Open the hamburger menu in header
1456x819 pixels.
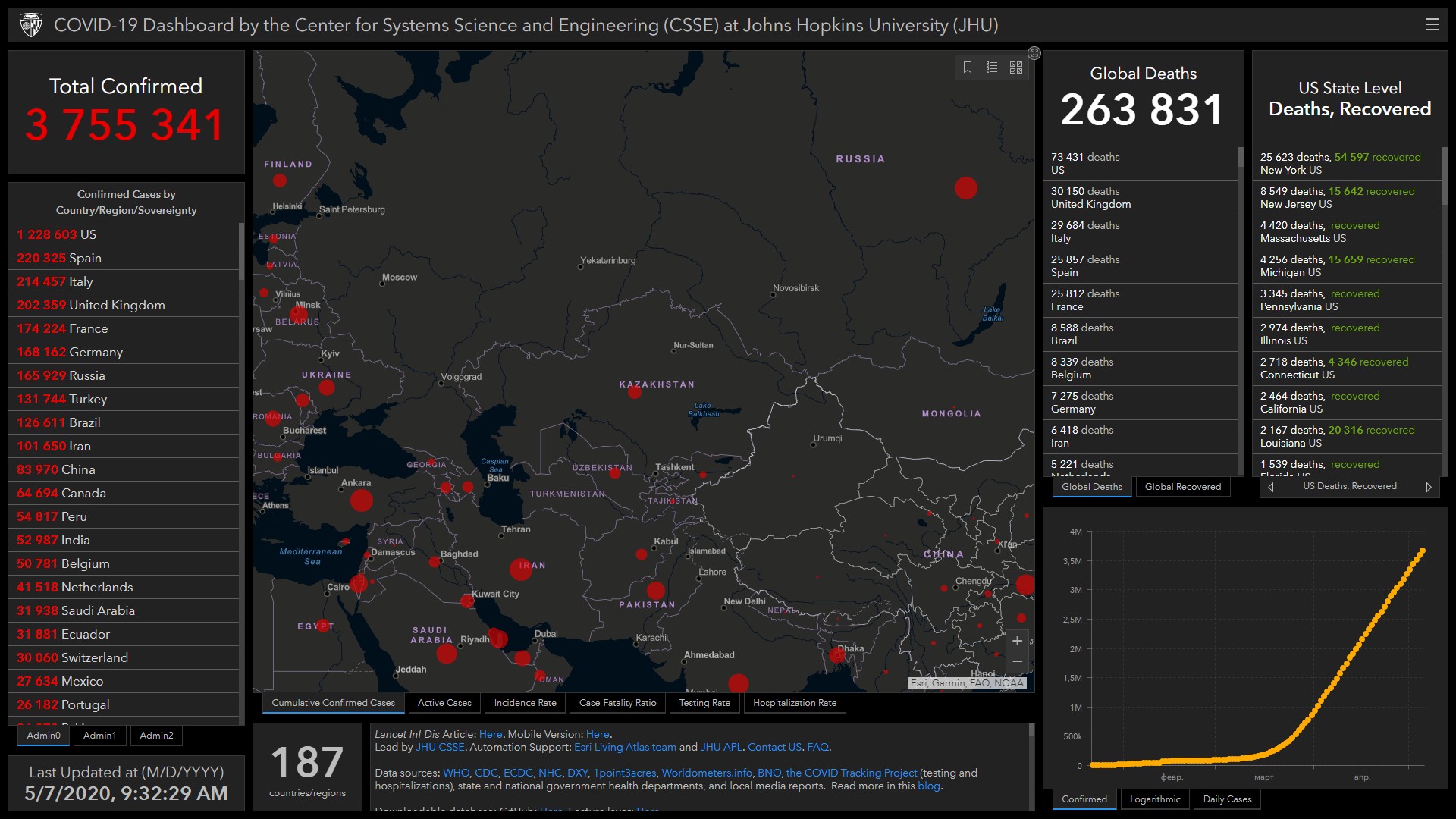coord(1432,25)
